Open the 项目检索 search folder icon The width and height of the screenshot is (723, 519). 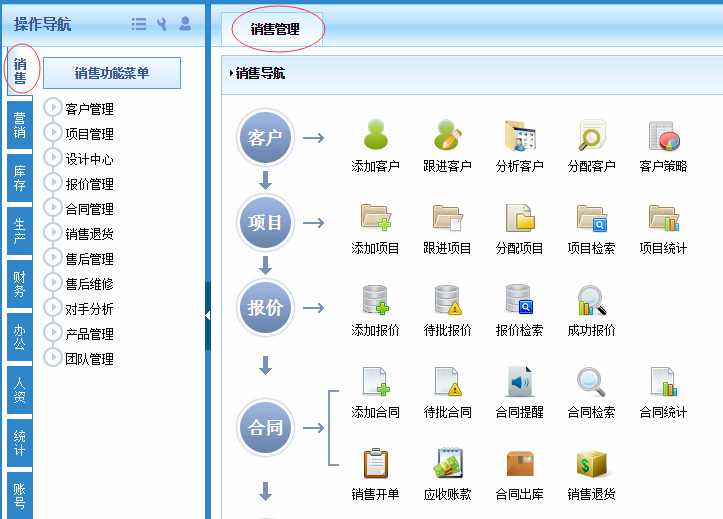click(x=592, y=217)
